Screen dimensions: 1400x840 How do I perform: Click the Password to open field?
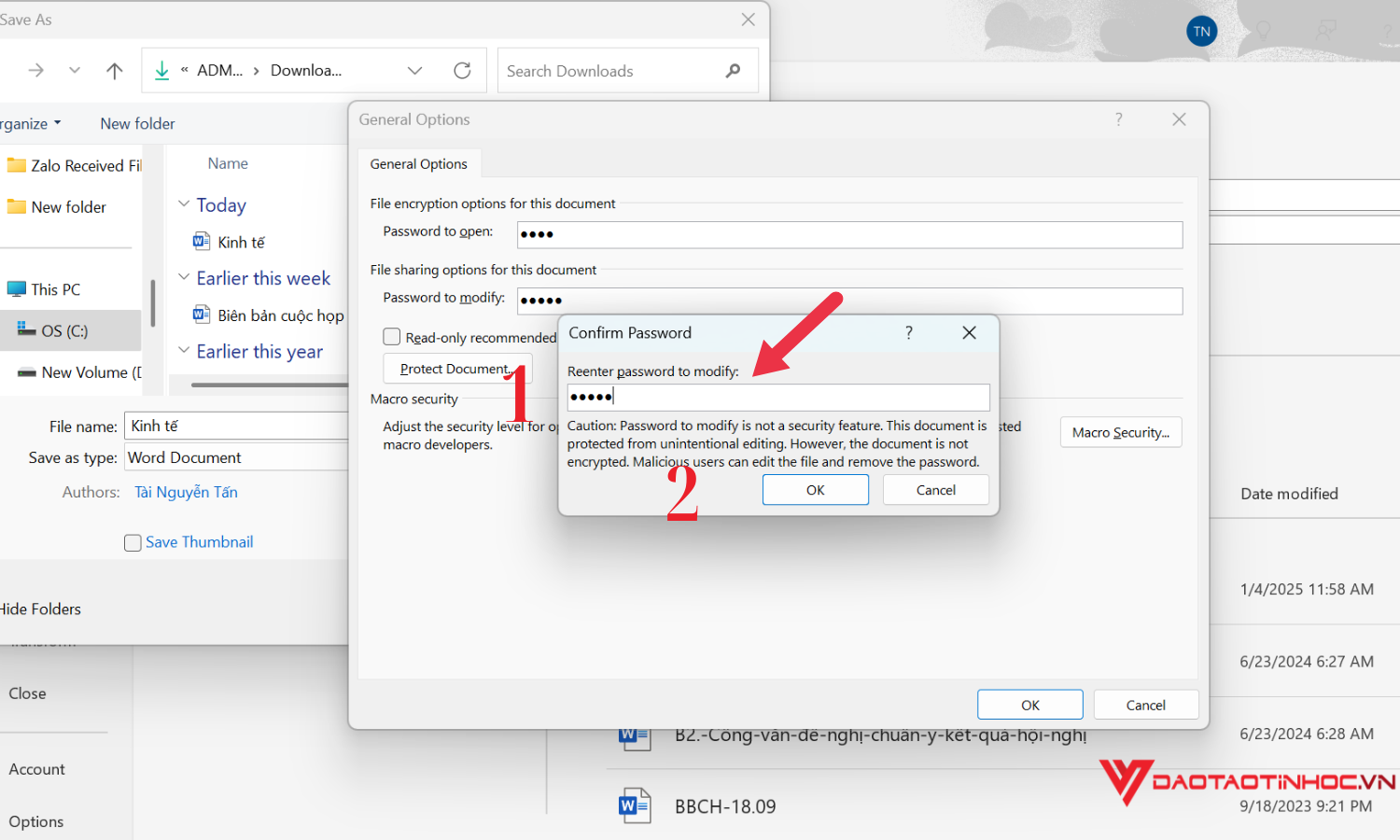click(x=850, y=234)
